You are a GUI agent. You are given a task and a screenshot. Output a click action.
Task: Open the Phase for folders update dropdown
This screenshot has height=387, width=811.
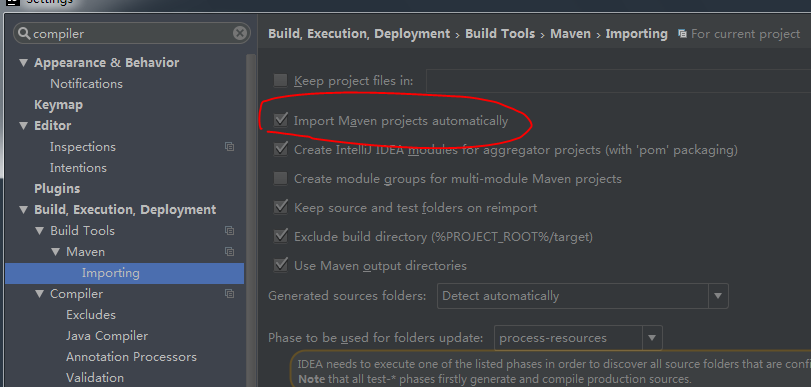(578, 338)
